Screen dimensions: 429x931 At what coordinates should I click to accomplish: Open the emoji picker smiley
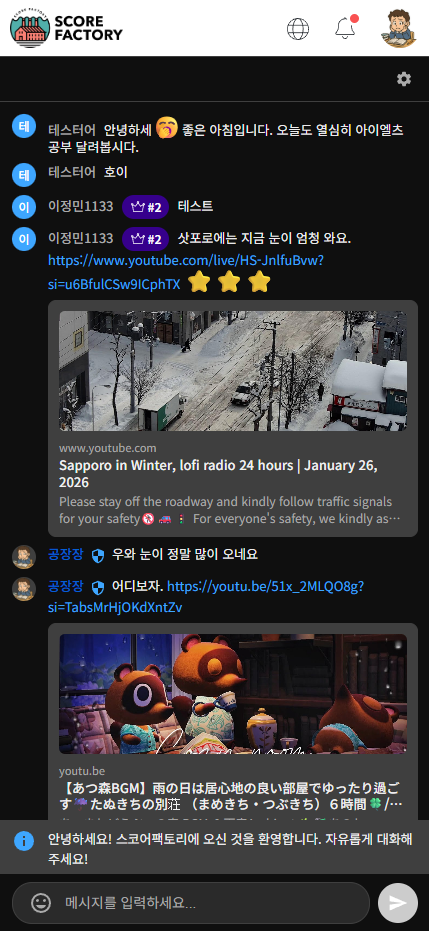point(41,903)
